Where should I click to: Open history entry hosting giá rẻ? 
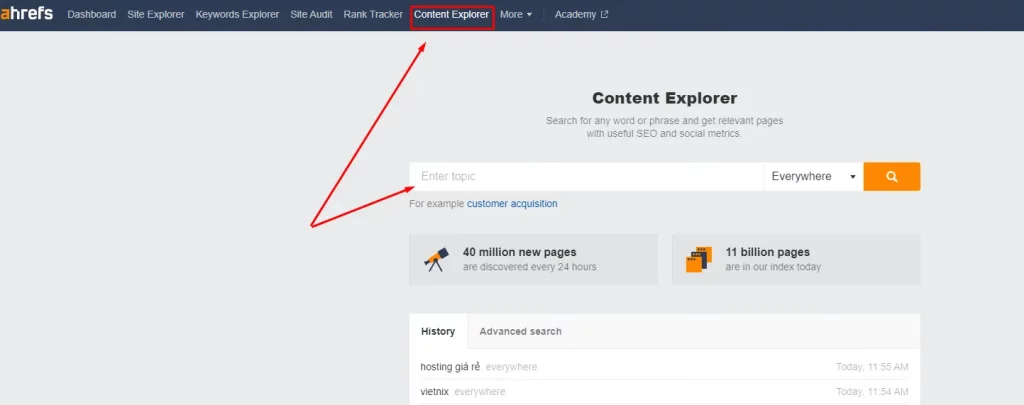point(450,367)
